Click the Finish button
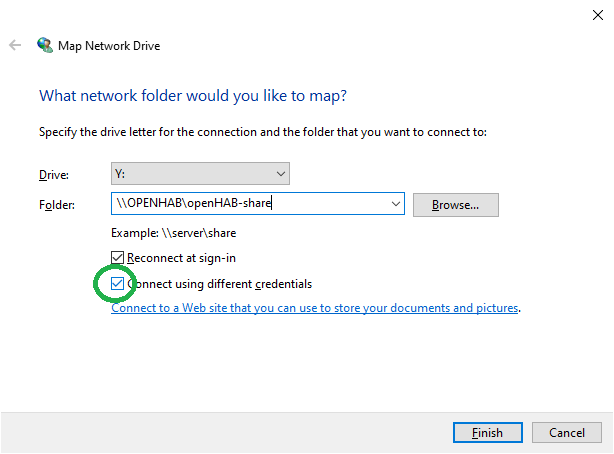The width and height of the screenshot is (614, 454). pyautogui.click(x=486, y=432)
